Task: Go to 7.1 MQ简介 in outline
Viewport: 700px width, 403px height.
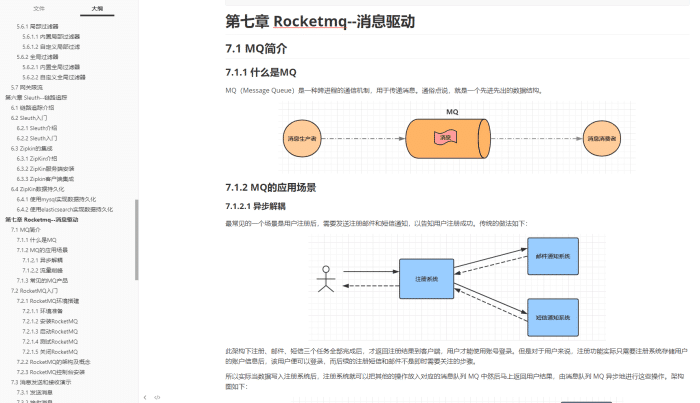Action: coord(26,230)
